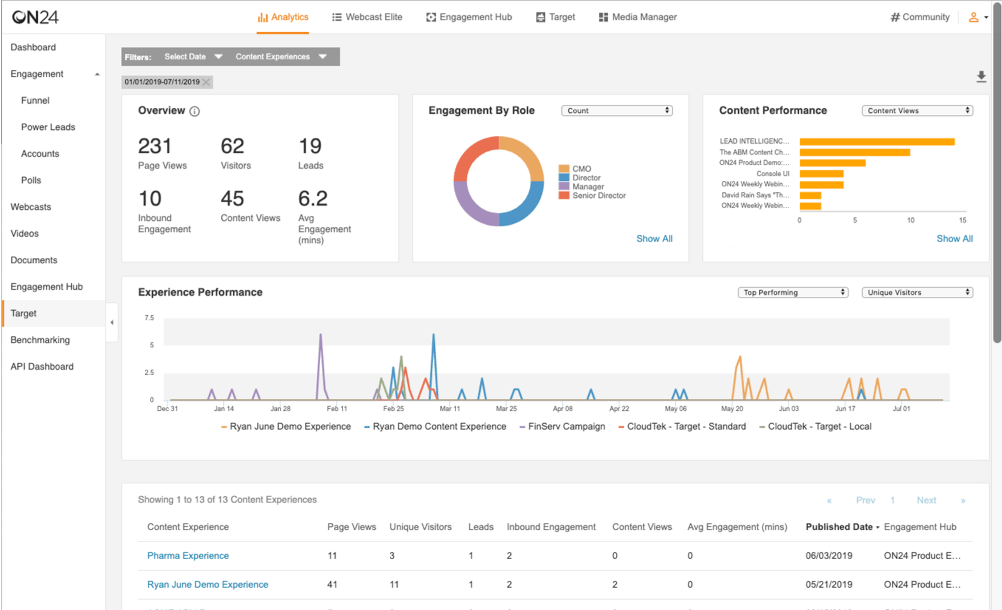
Task: Open the Content Views dropdown in Content Performance
Action: click(917, 111)
